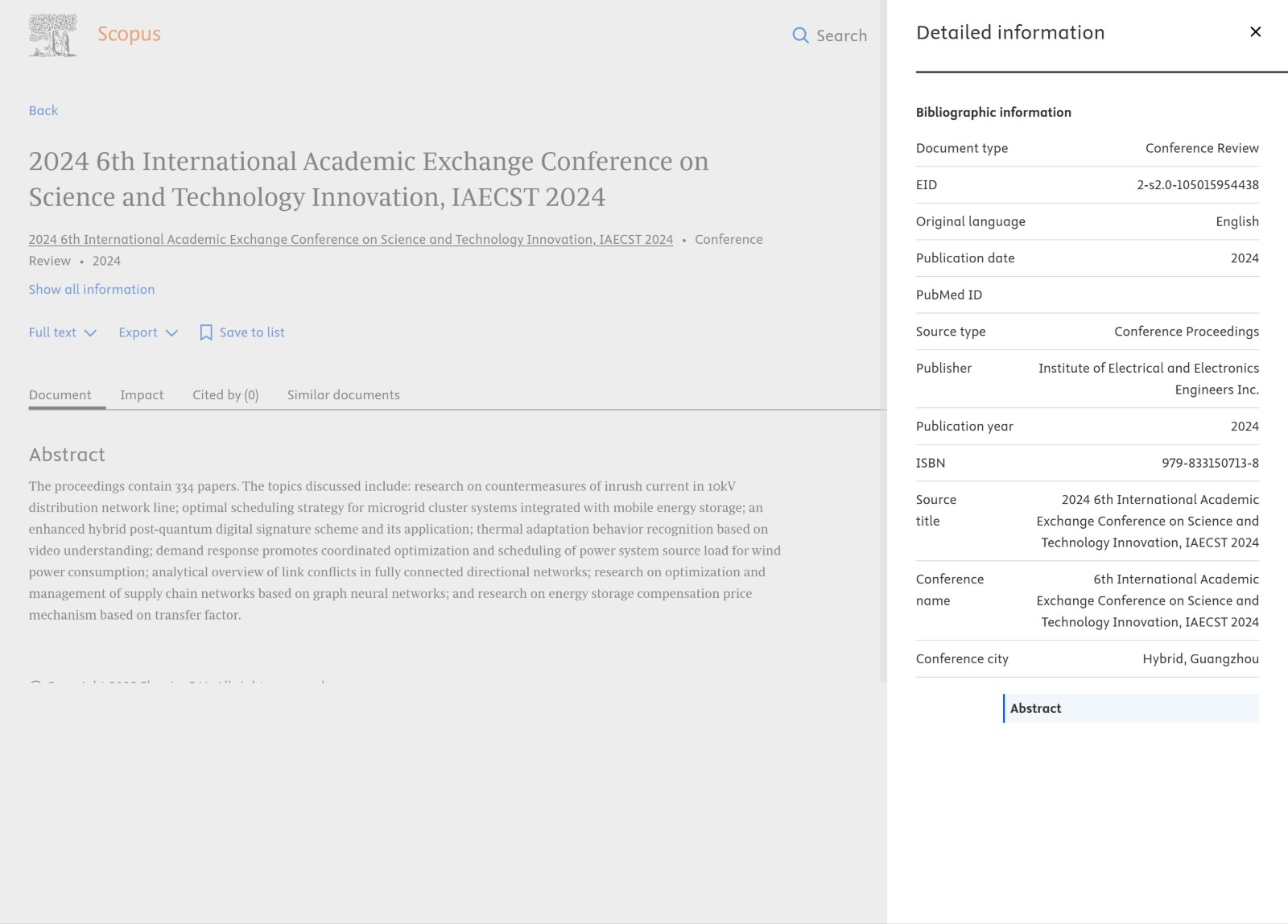Image resolution: width=1288 pixels, height=924 pixels.
Task: Close the Detailed information panel
Action: click(x=1255, y=32)
